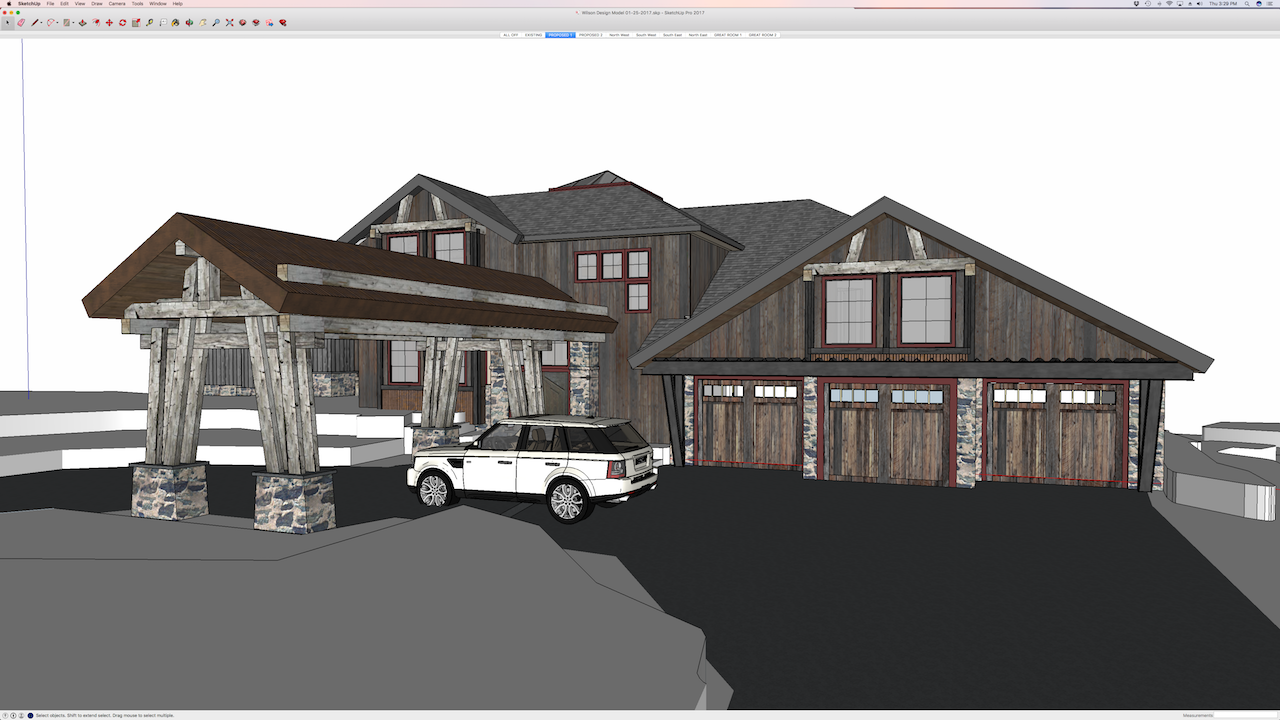The image size is (1280, 720).
Task: Select the Offset tool
Action: click(x=96, y=23)
